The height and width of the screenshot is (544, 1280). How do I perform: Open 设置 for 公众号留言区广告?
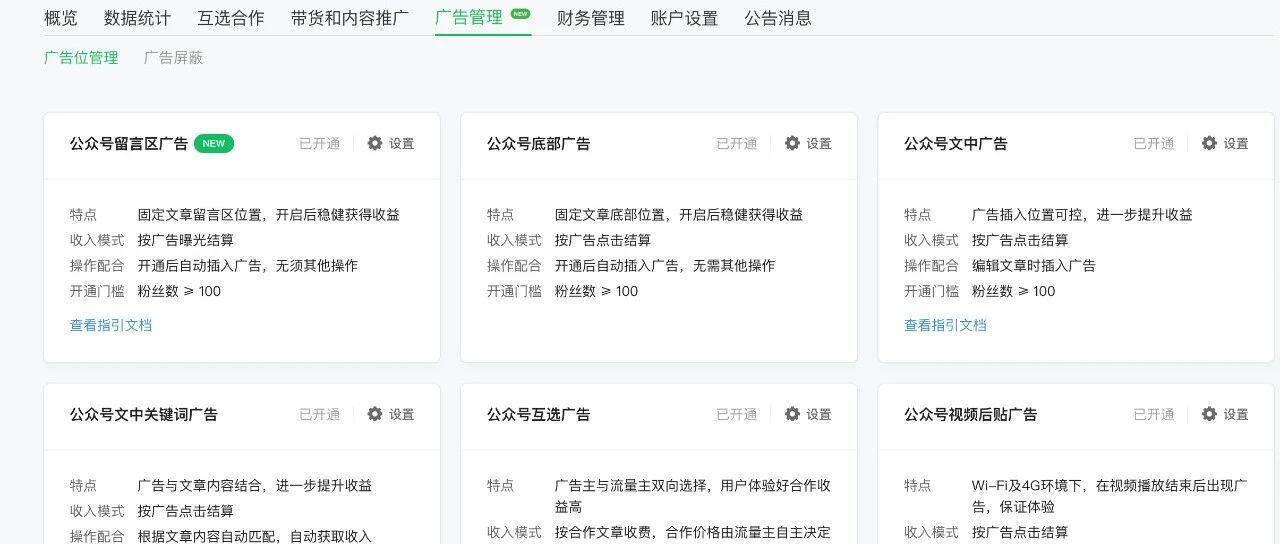coord(401,144)
